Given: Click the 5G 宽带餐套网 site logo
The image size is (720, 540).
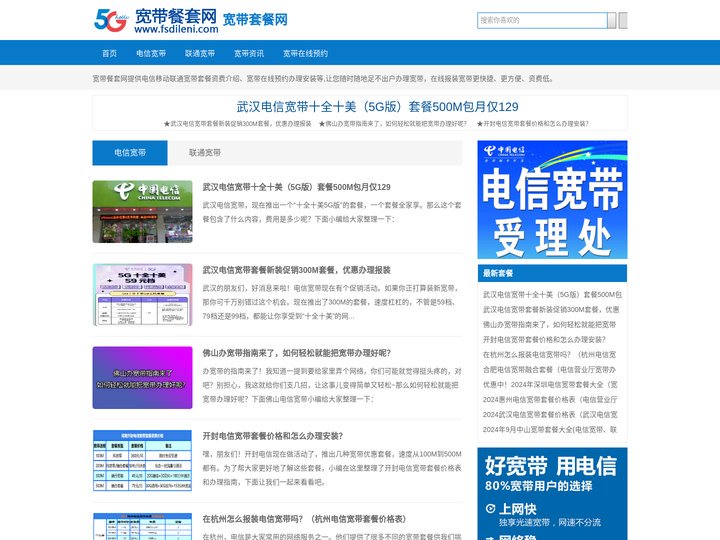Looking at the screenshot, I should point(156,21).
